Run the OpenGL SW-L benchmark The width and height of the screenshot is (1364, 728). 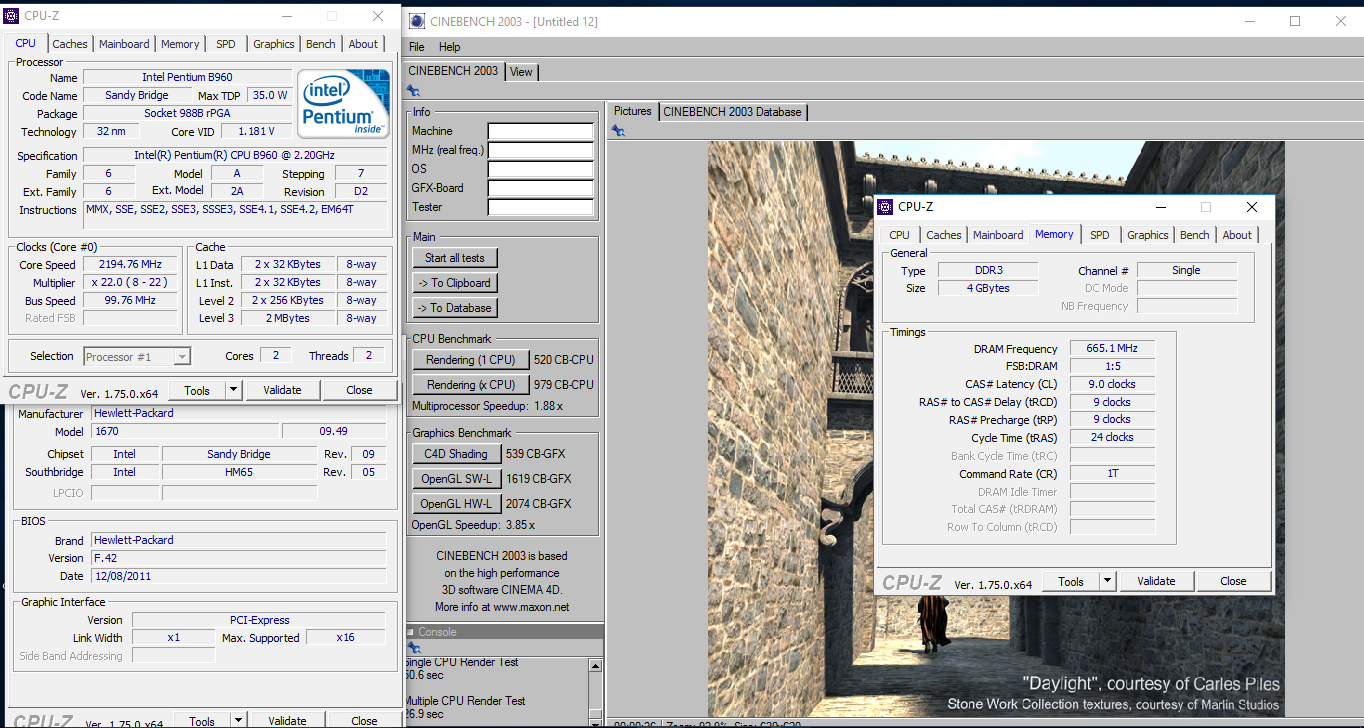pos(456,479)
